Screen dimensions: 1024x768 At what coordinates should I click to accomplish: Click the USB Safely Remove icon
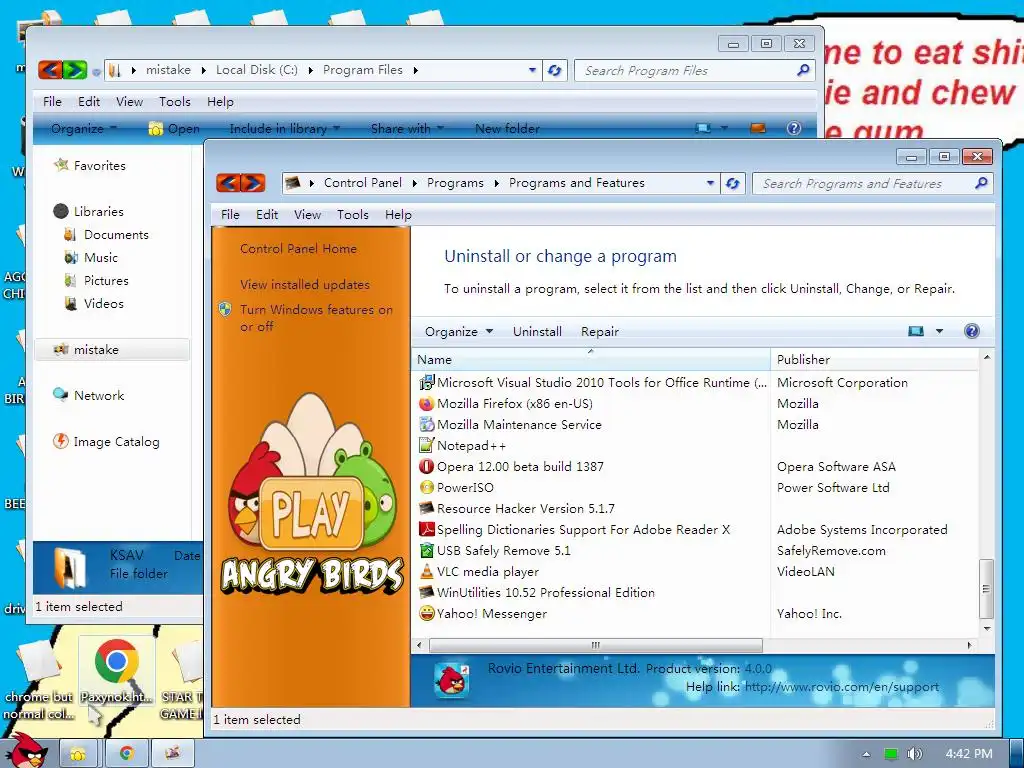pyautogui.click(x=426, y=551)
